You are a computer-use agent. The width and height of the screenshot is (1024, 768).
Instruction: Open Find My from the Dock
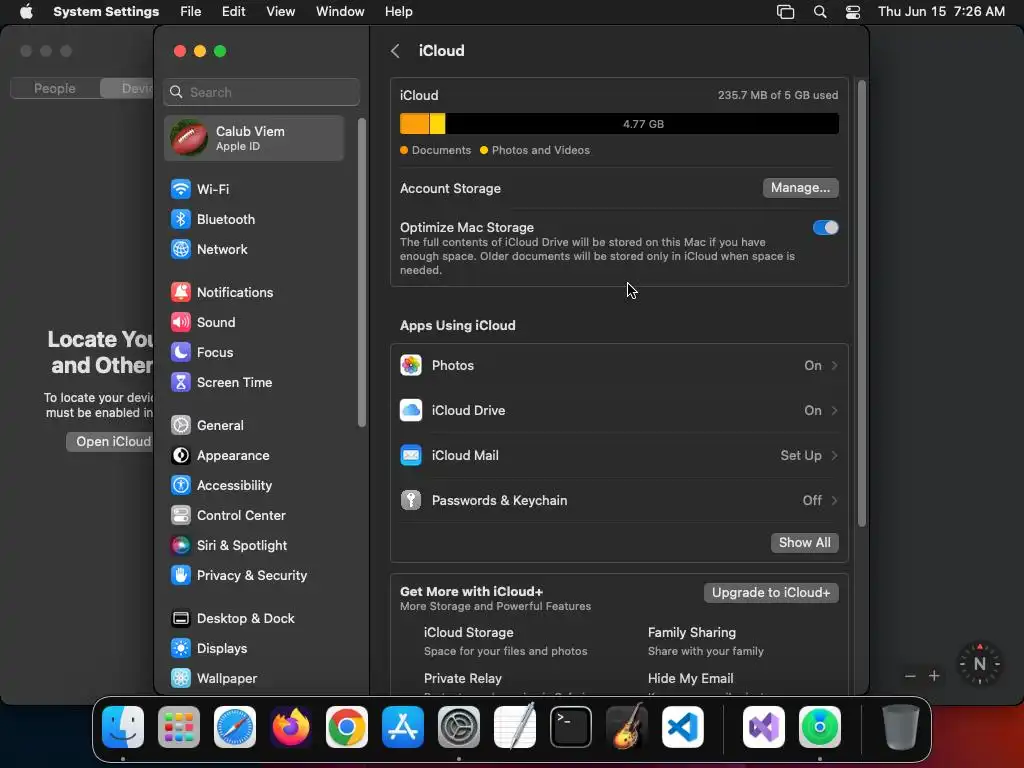820,727
